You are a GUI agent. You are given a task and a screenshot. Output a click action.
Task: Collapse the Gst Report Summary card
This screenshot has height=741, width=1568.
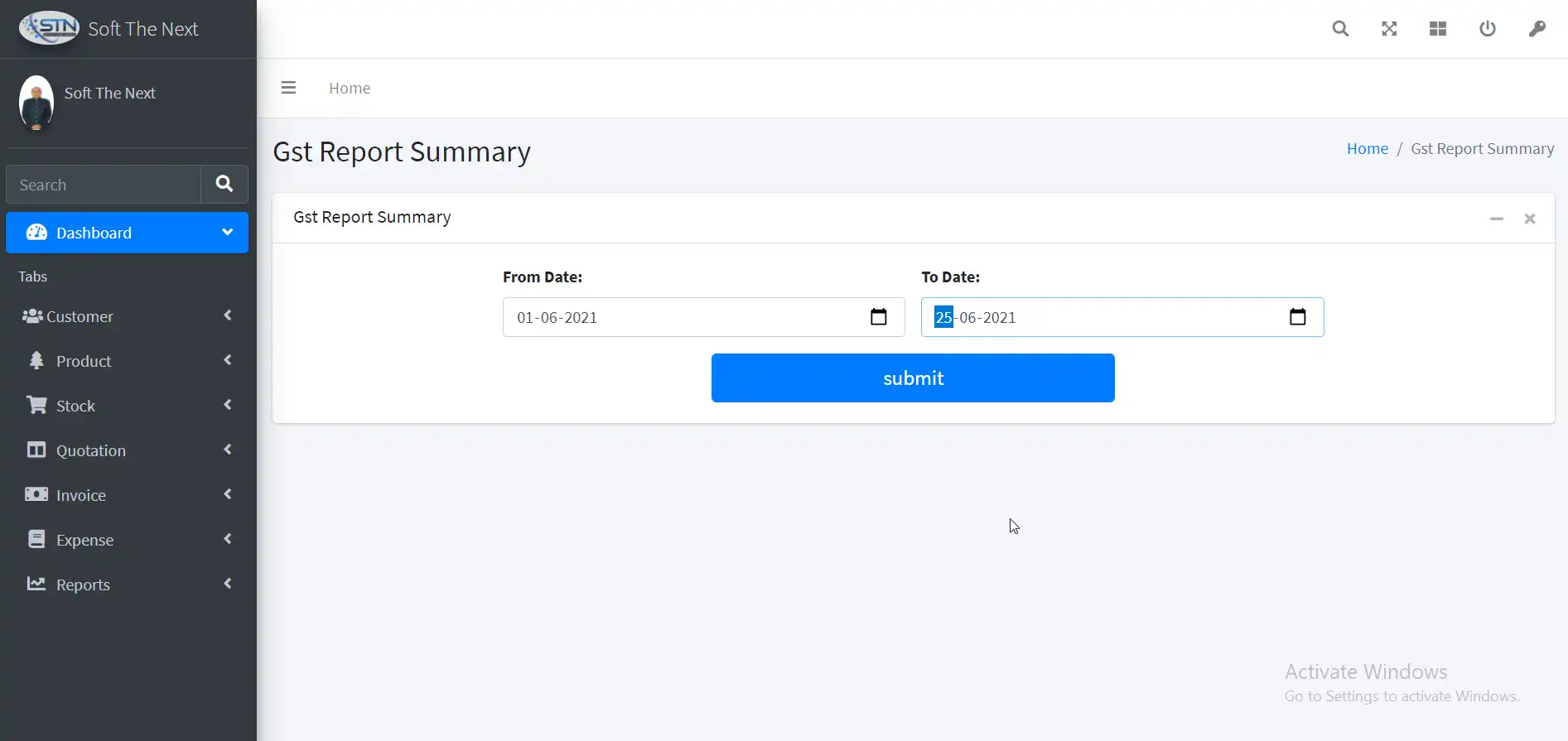click(x=1496, y=219)
